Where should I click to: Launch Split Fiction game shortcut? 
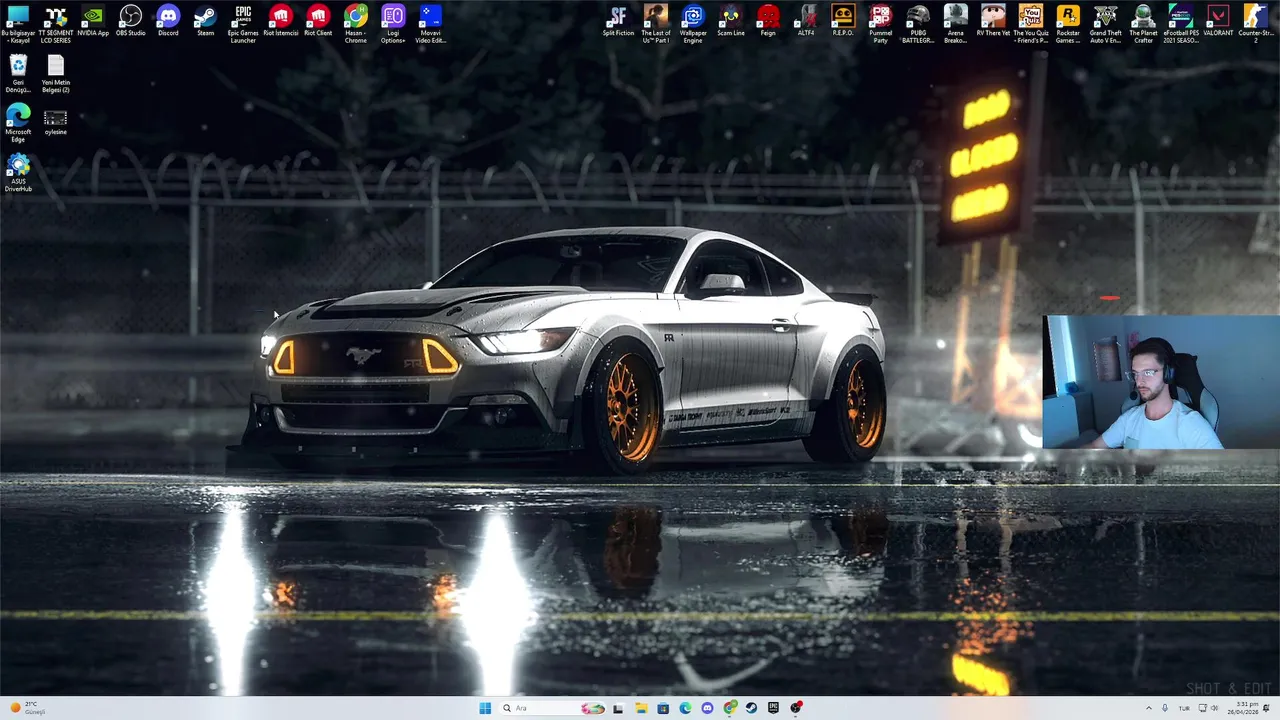point(618,21)
